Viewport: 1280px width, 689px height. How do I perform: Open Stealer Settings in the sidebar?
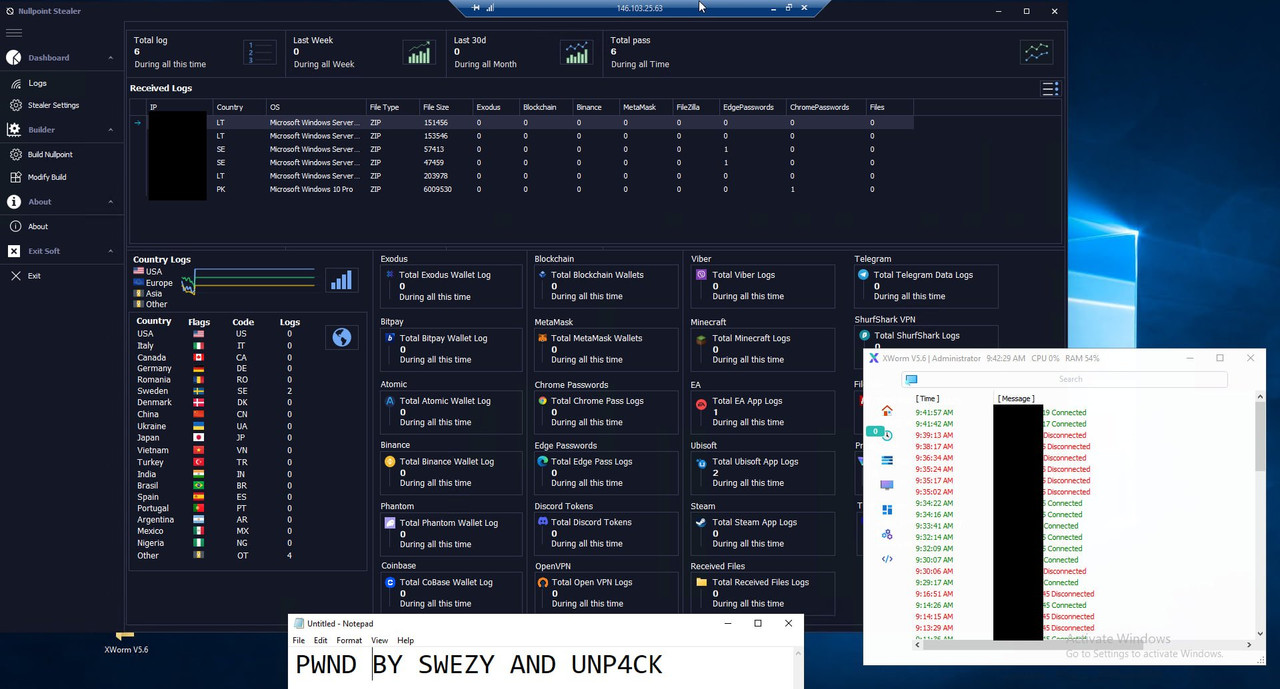tap(53, 105)
